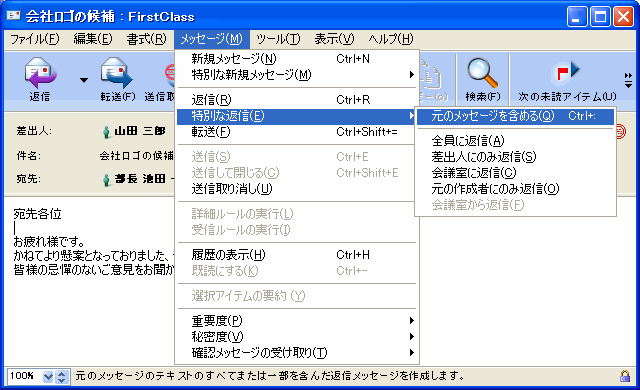Click the 返信 reply toolbar icon
The width and height of the screenshot is (640, 390).
click(x=40, y=73)
